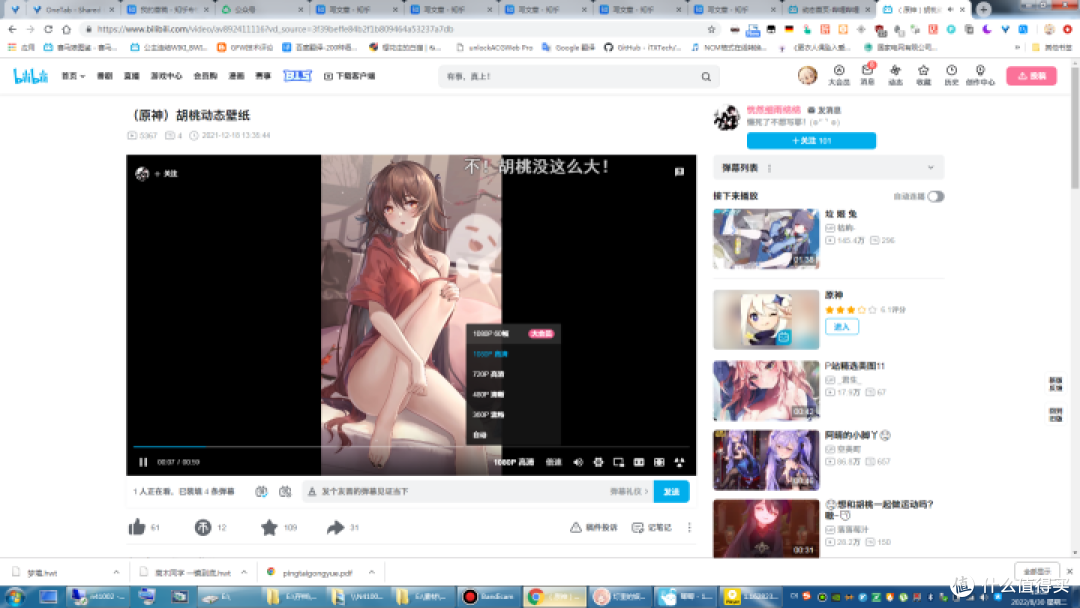Click the search magnifier icon
Screen dimensions: 1080x608
click(x=706, y=76)
